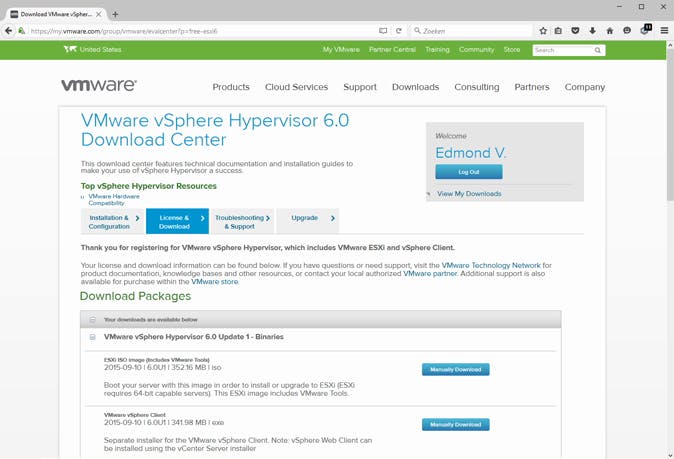Toggle reader view icon in address bar

click(383, 31)
